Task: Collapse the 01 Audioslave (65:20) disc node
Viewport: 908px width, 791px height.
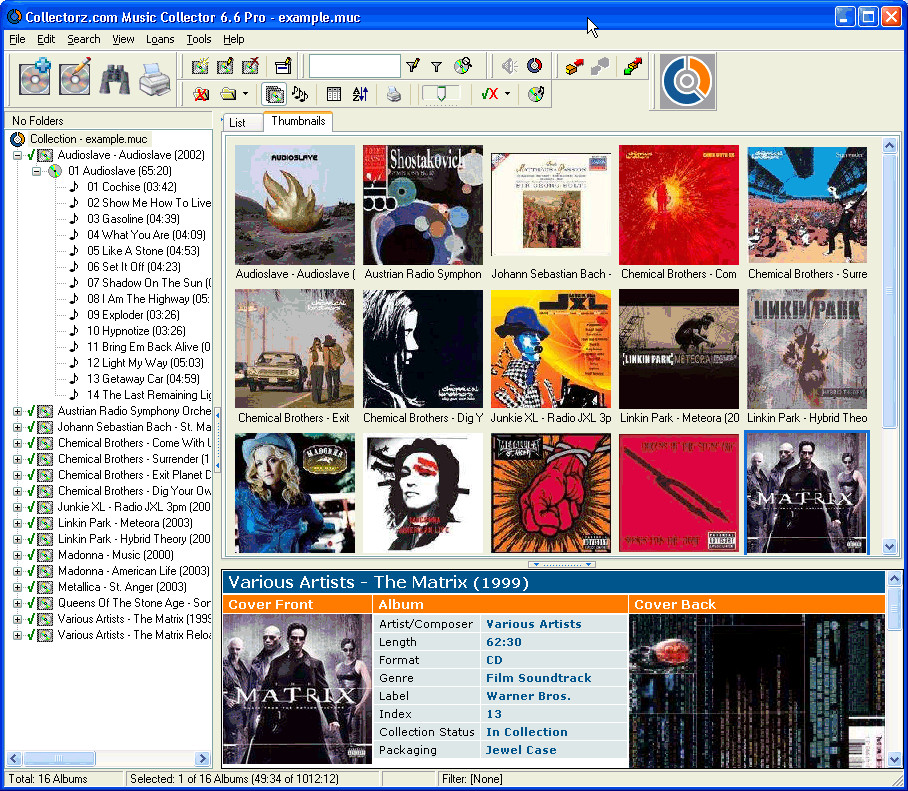Action: click(36, 171)
